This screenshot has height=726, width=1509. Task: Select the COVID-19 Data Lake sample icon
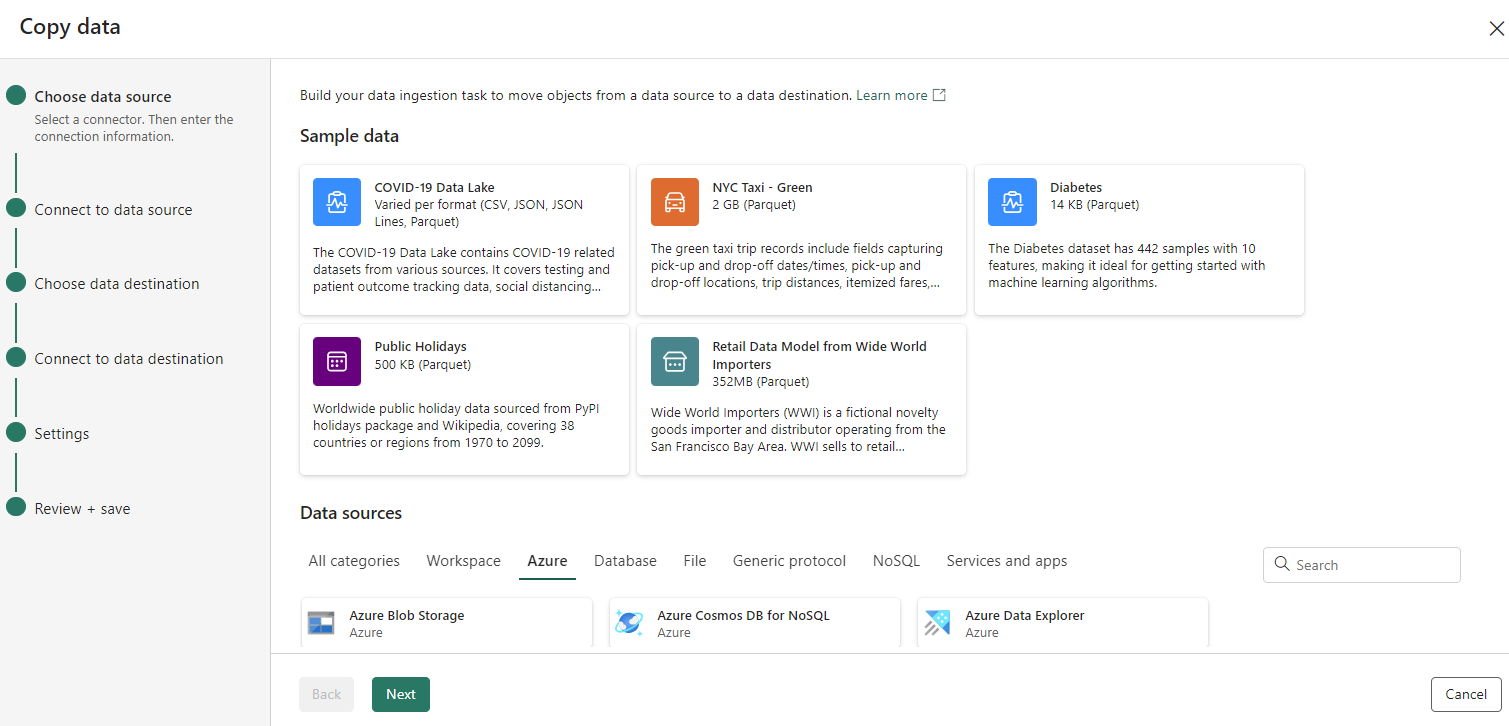click(x=336, y=201)
